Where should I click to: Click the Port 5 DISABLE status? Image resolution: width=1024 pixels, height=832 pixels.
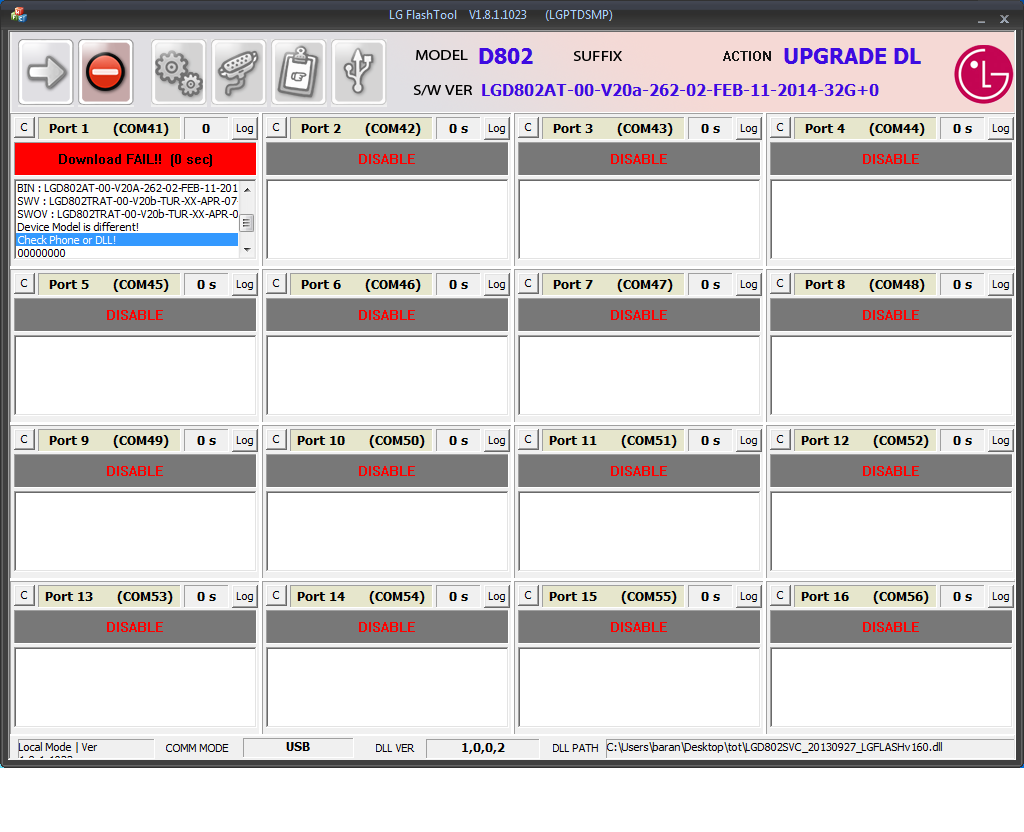pyautogui.click(x=135, y=315)
